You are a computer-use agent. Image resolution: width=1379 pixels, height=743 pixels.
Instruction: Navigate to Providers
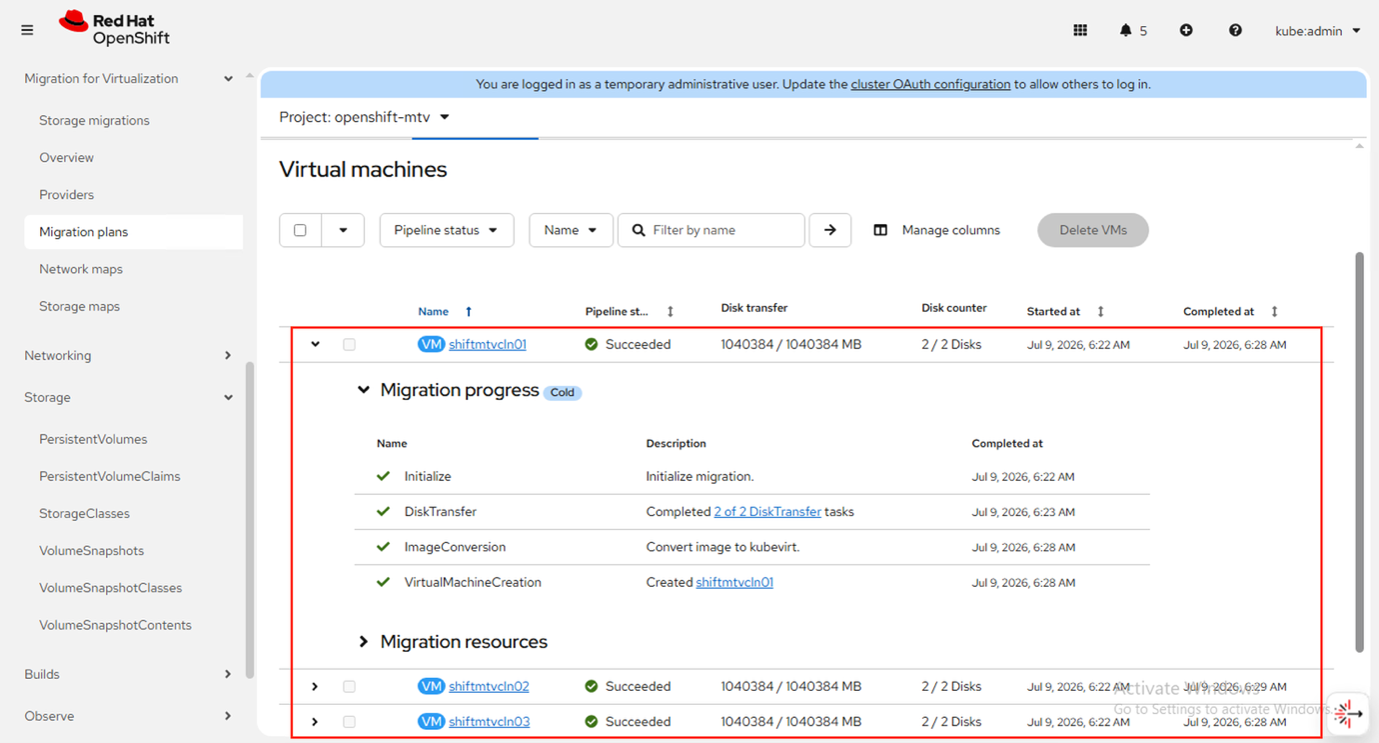click(x=66, y=194)
